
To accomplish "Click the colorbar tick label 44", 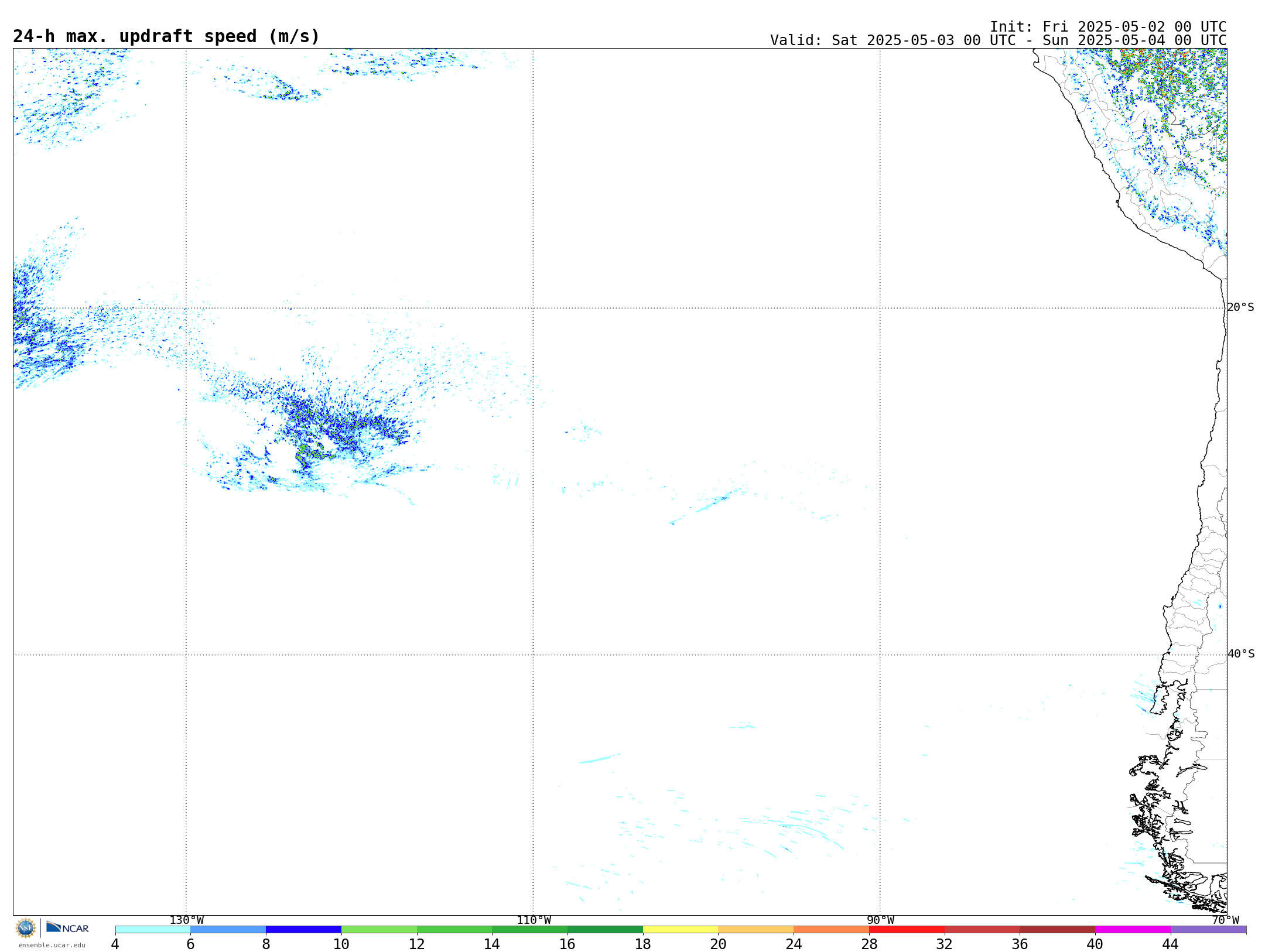I will click(x=1171, y=944).
